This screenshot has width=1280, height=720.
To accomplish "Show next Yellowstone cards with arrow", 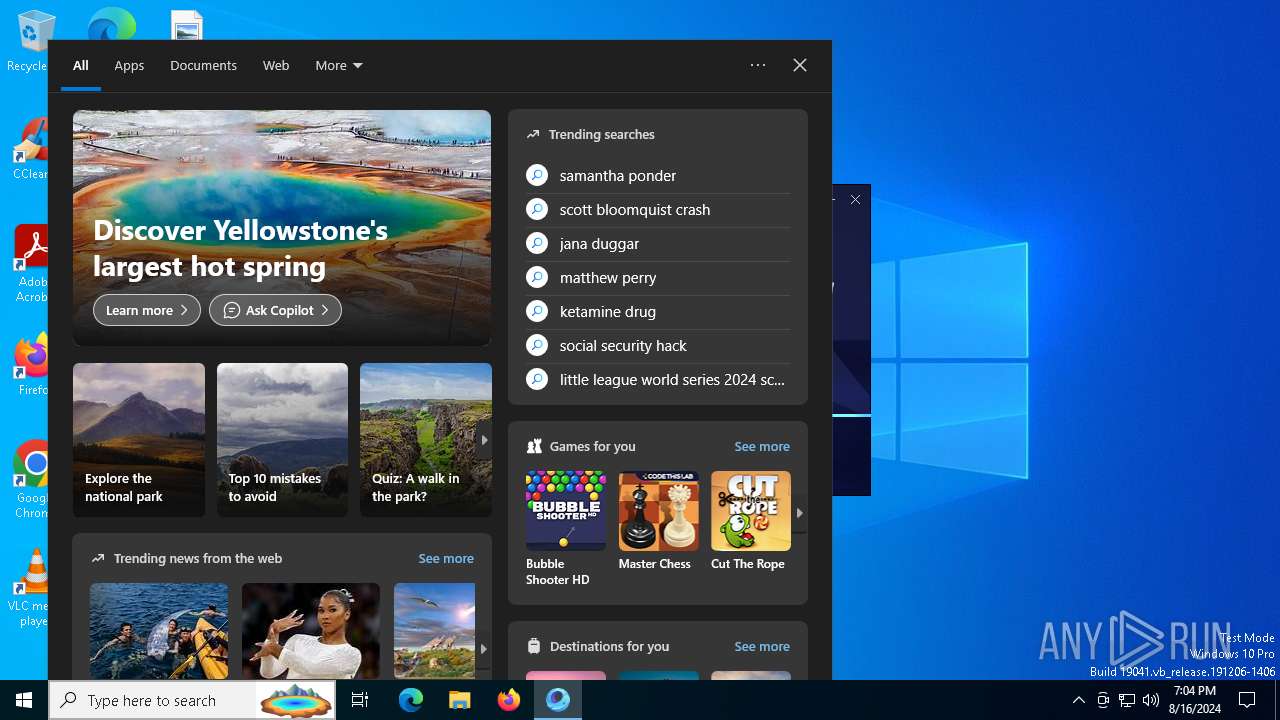I will pos(484,439).
